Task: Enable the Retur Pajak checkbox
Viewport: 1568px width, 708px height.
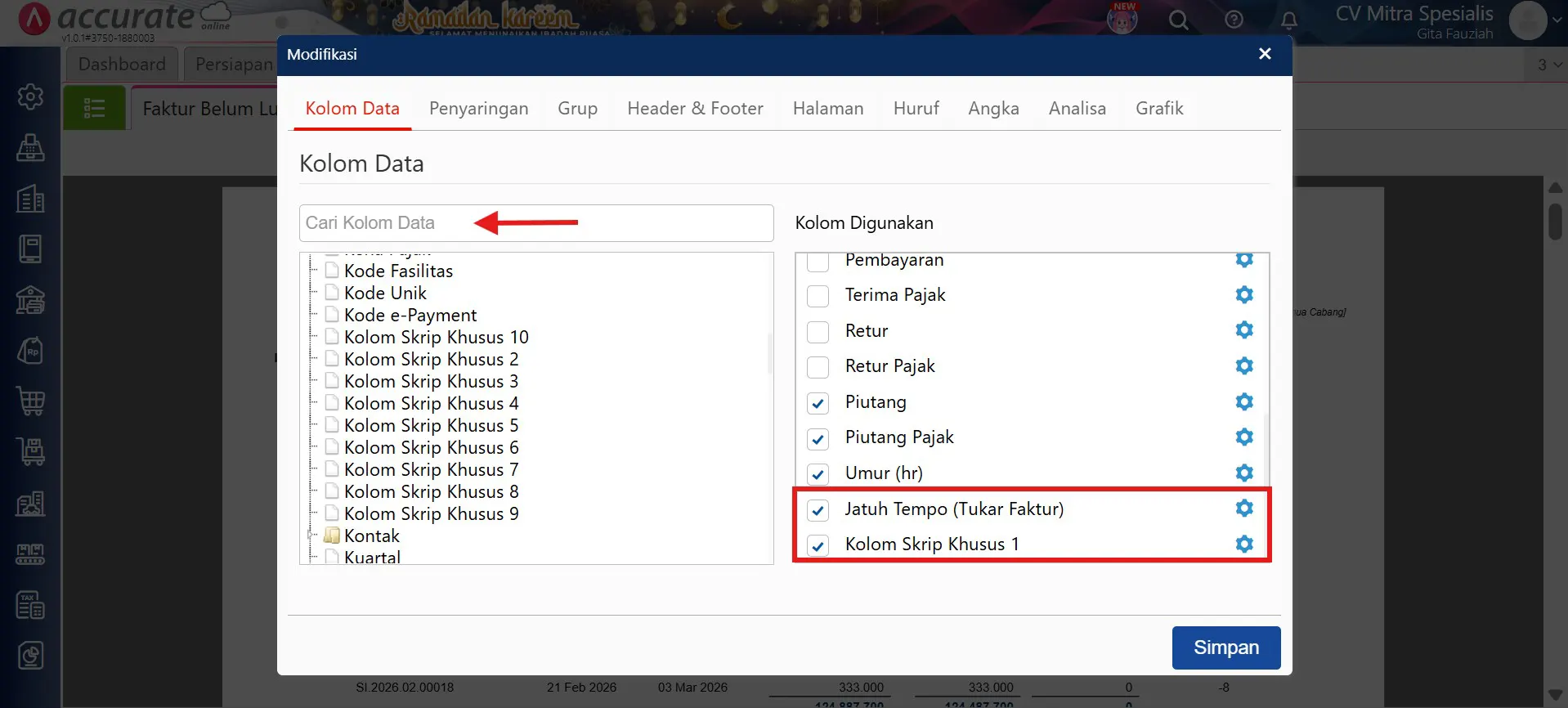Action: [818, 367]
